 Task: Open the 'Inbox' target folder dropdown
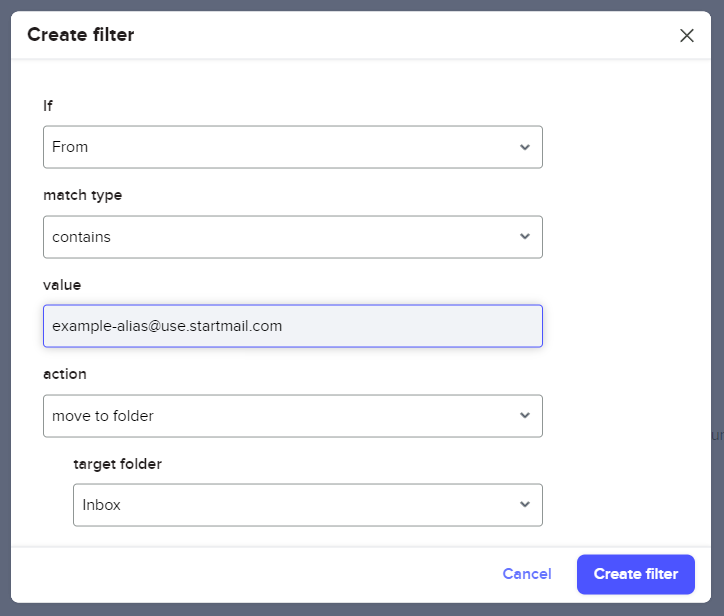(x=308, y=505)
